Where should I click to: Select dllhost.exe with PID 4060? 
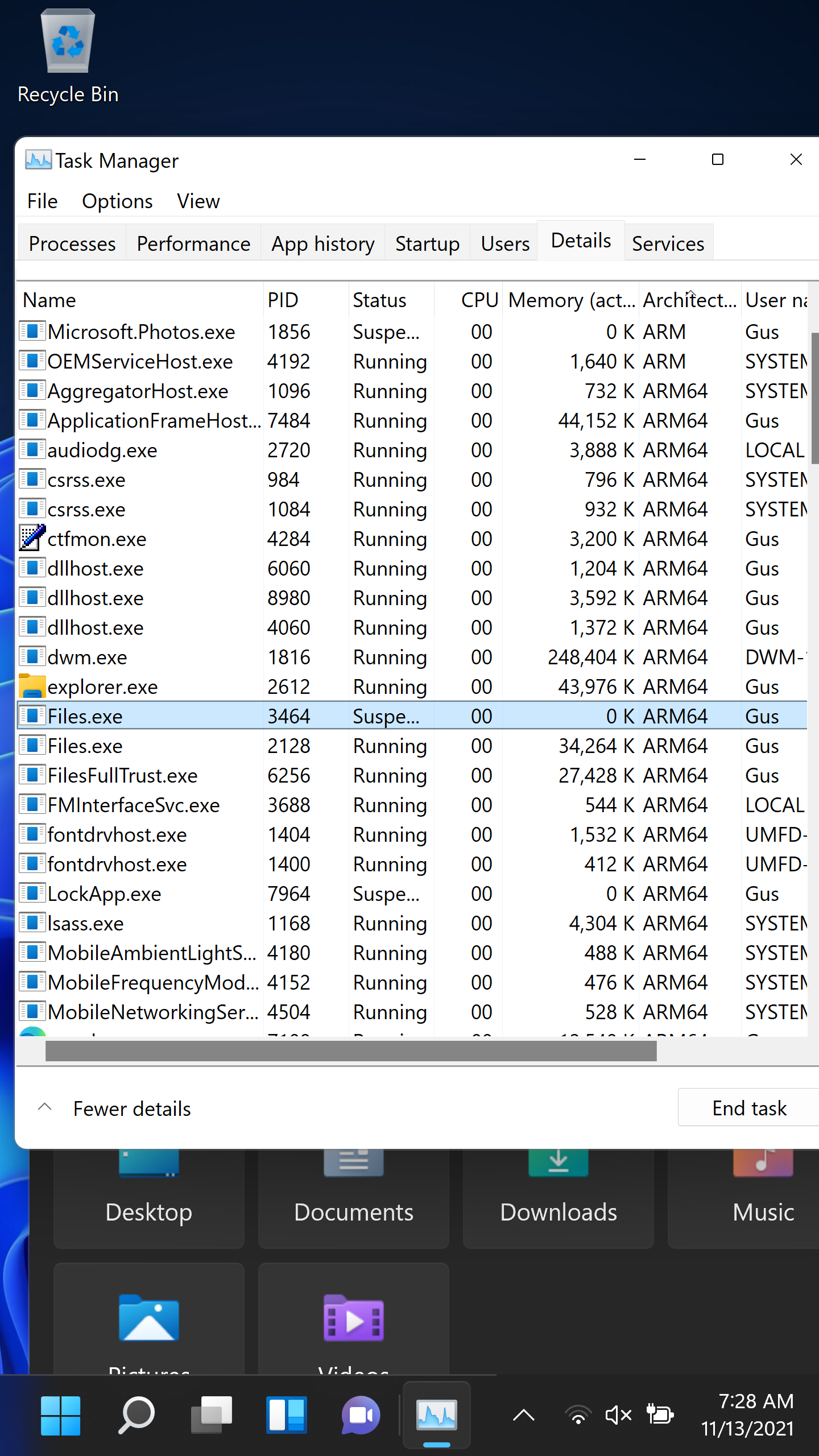click(412, 627)
